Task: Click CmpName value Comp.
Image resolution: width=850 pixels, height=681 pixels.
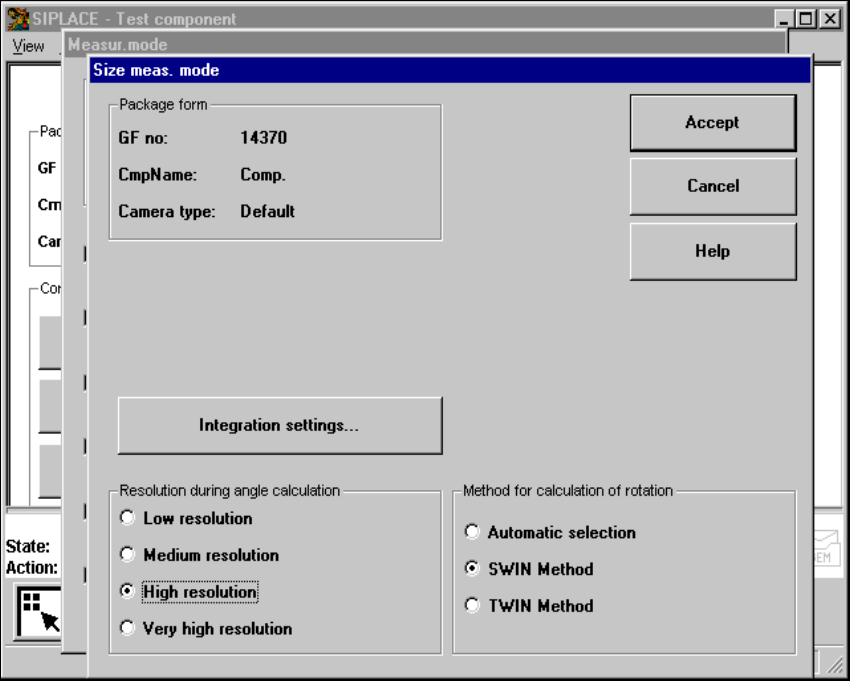Action: point(263,175)
